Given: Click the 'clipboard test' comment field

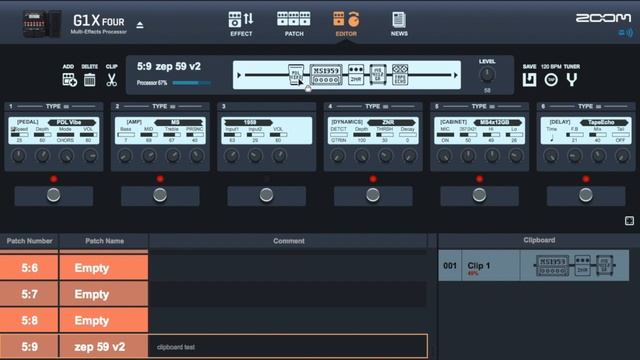Looking at the screenshot, I should 288,346.
